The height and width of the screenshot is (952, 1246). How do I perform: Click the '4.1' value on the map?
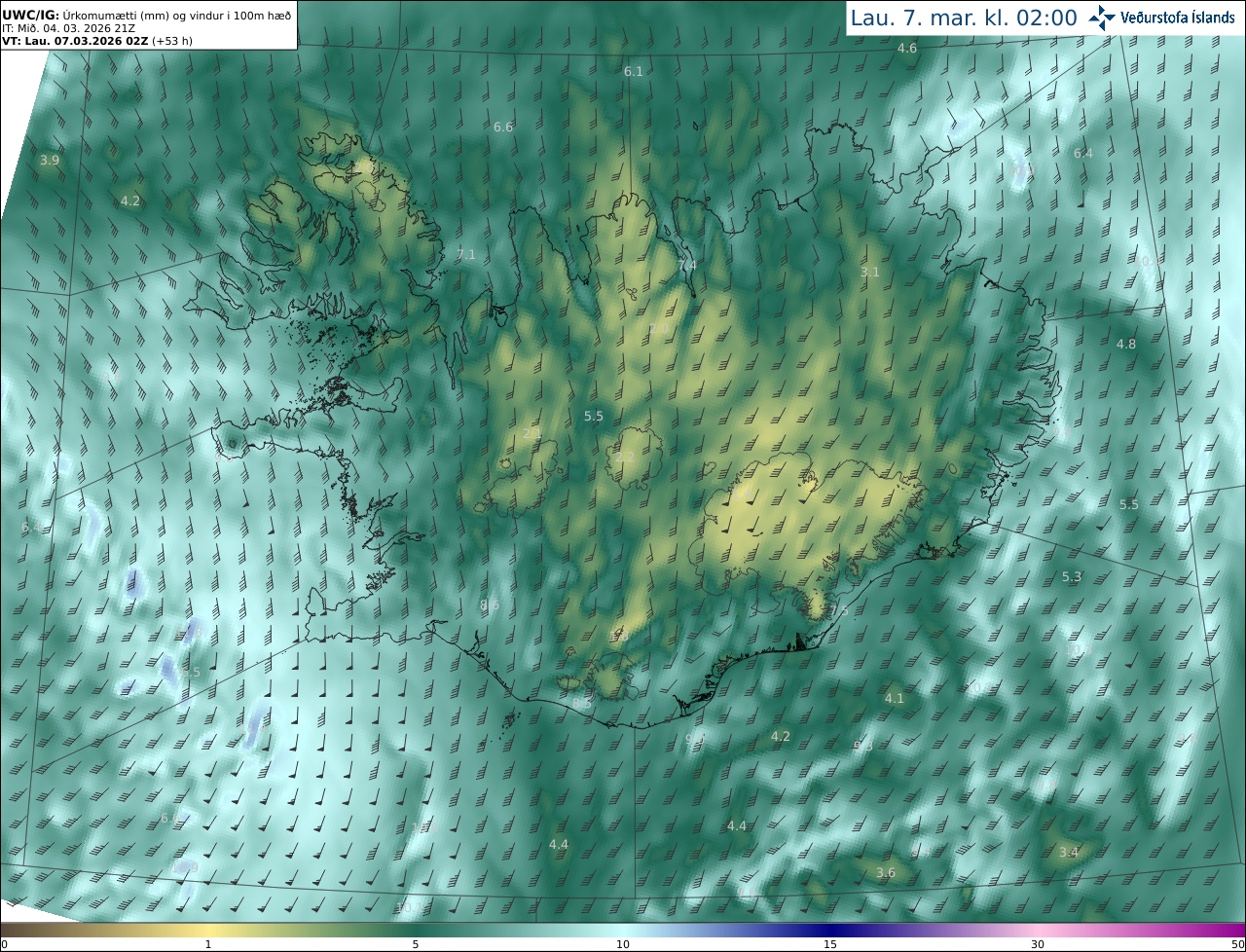coord(895,699)
